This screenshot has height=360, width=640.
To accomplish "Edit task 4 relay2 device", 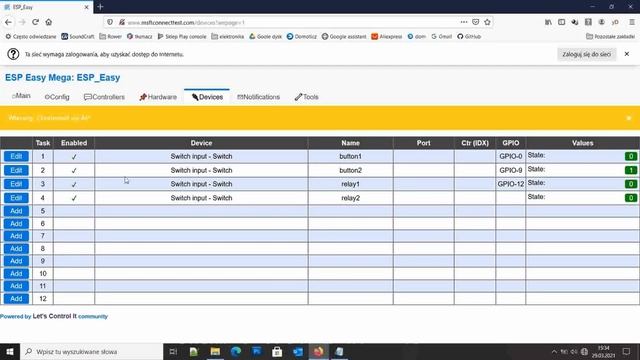I will click(x=16, y=198).
